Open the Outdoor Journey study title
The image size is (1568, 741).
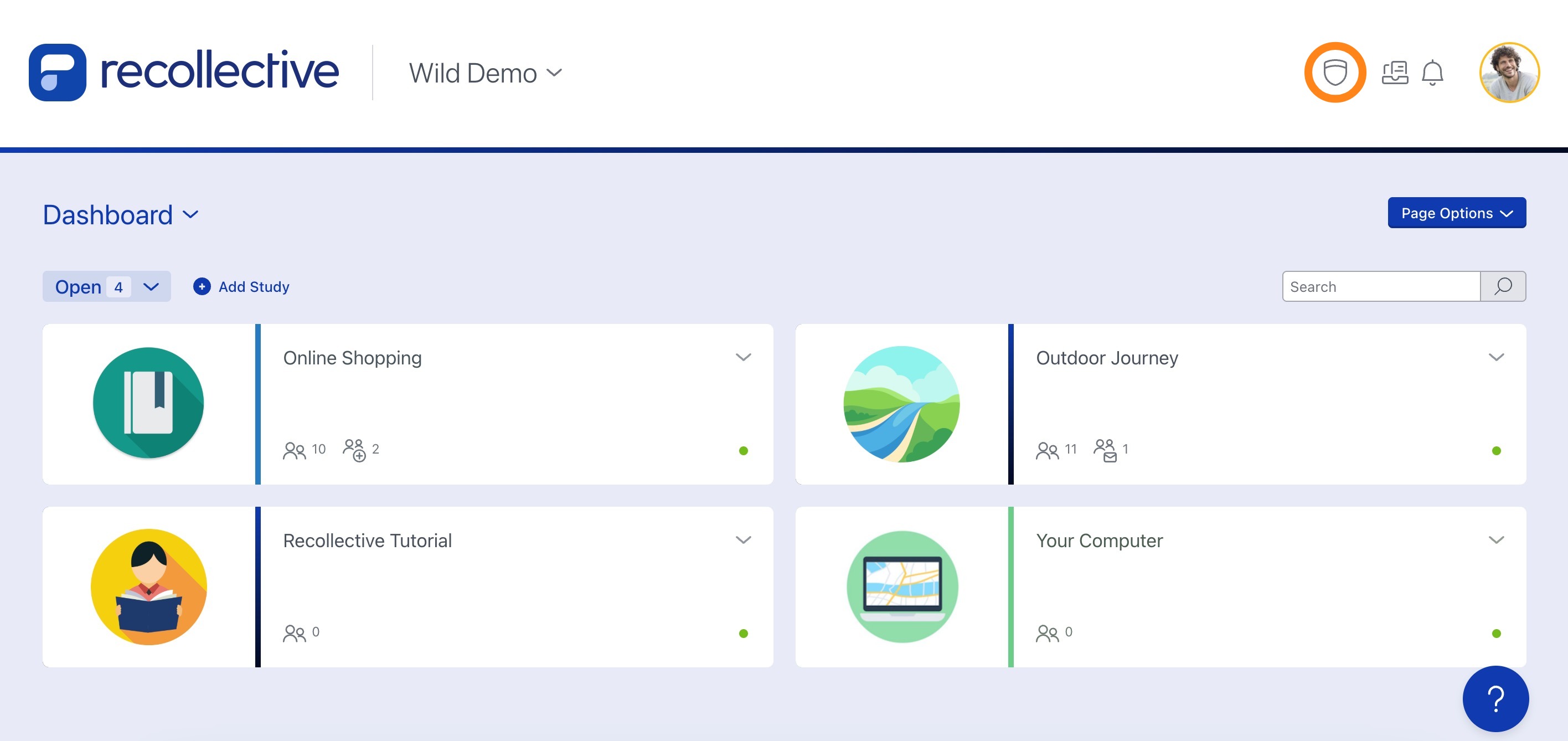pos(1107,358)
